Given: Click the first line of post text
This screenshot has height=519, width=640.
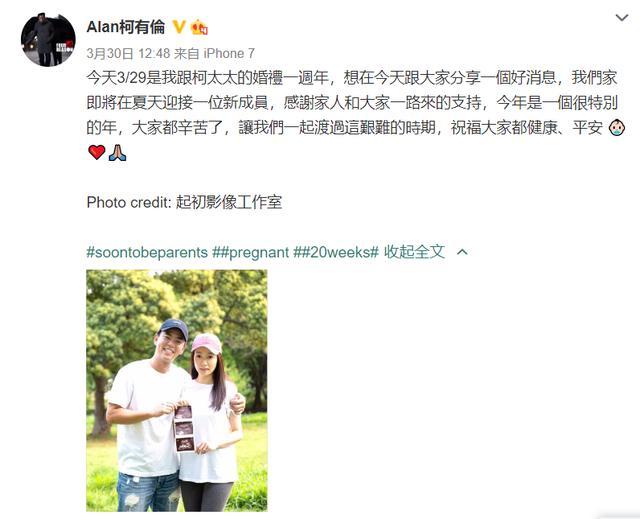Looking at the screenshot, I should pos(352,78).
